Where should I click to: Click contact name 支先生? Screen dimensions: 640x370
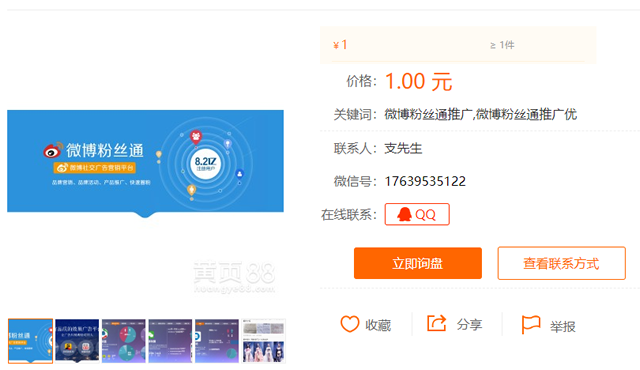403,148
